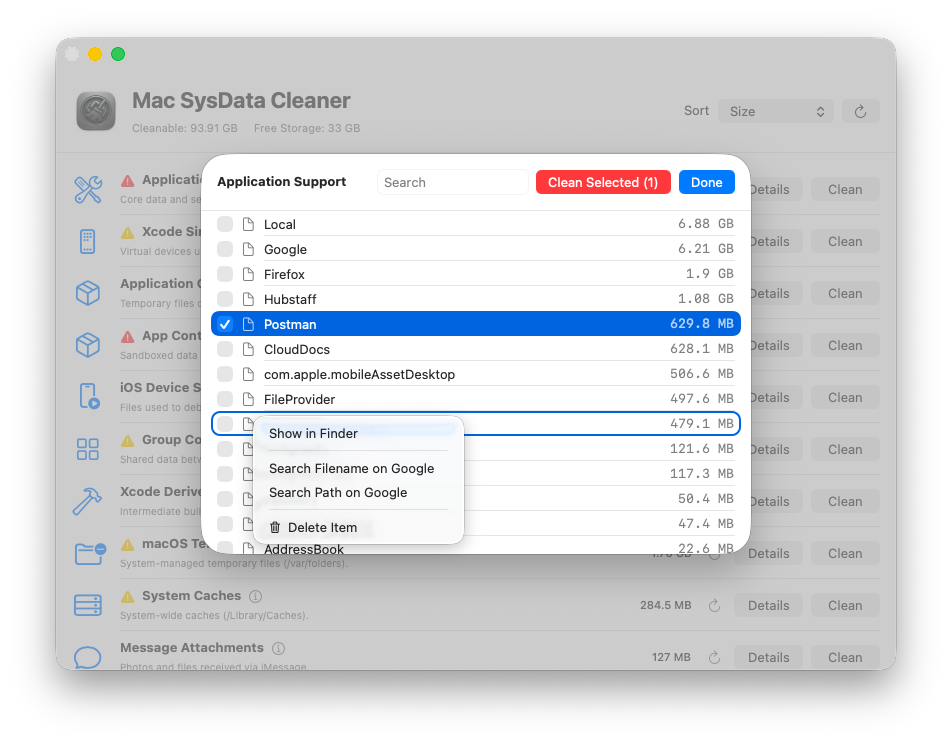Click the macOS Temp folder icon
952x744 pixels.
coord(90,553)
